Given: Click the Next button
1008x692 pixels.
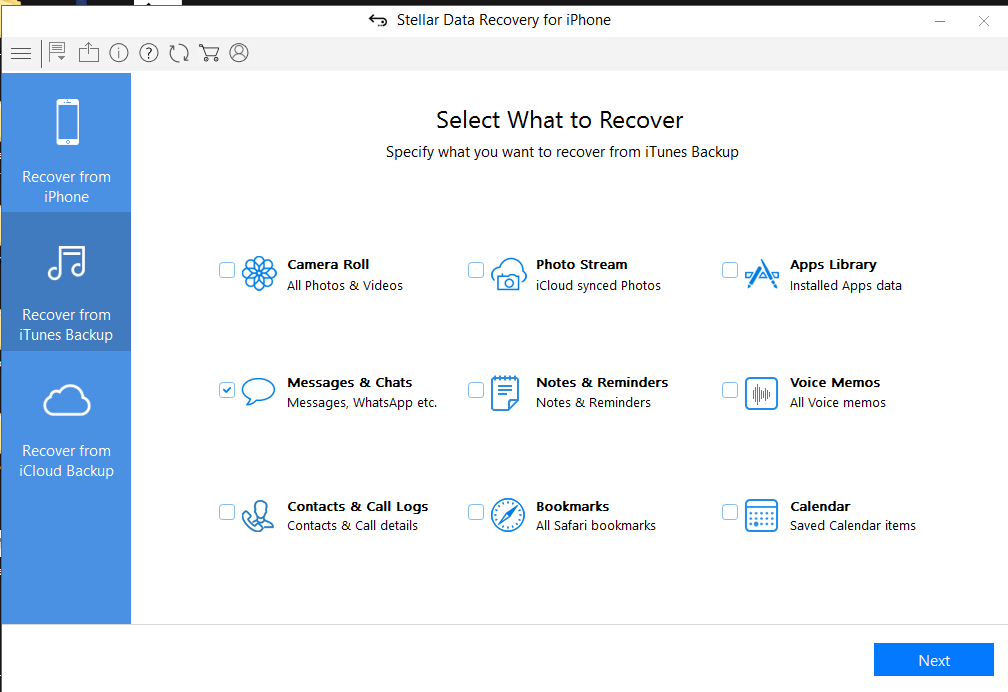Looking at the screenshot, I should pos(933,660).
